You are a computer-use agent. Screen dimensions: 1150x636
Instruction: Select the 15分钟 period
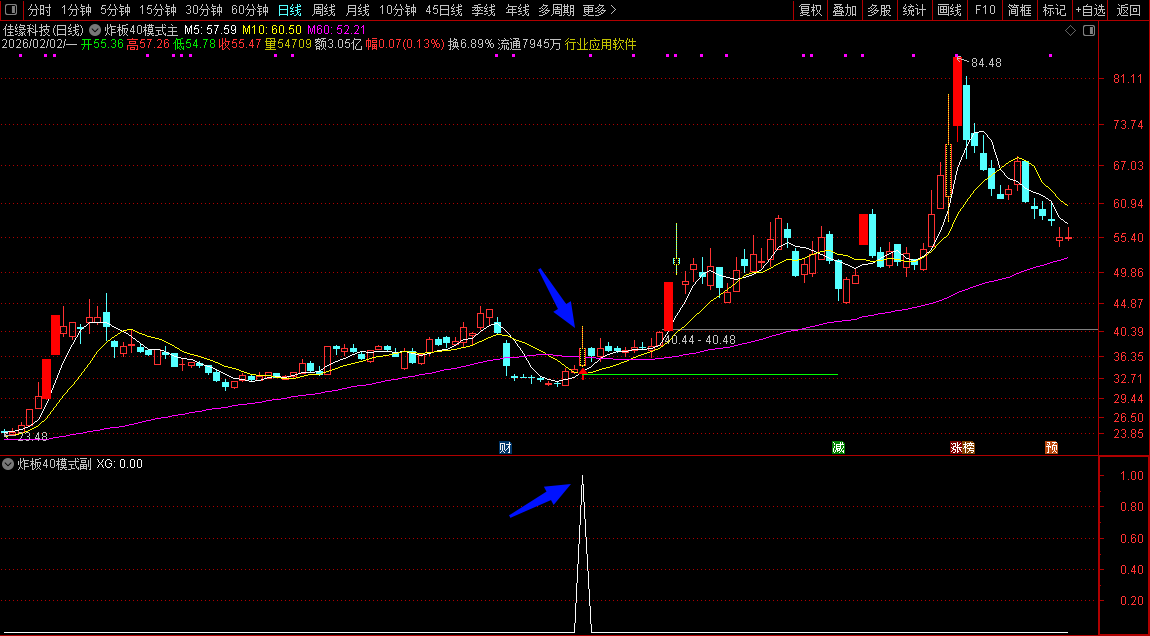click(158, 10)
